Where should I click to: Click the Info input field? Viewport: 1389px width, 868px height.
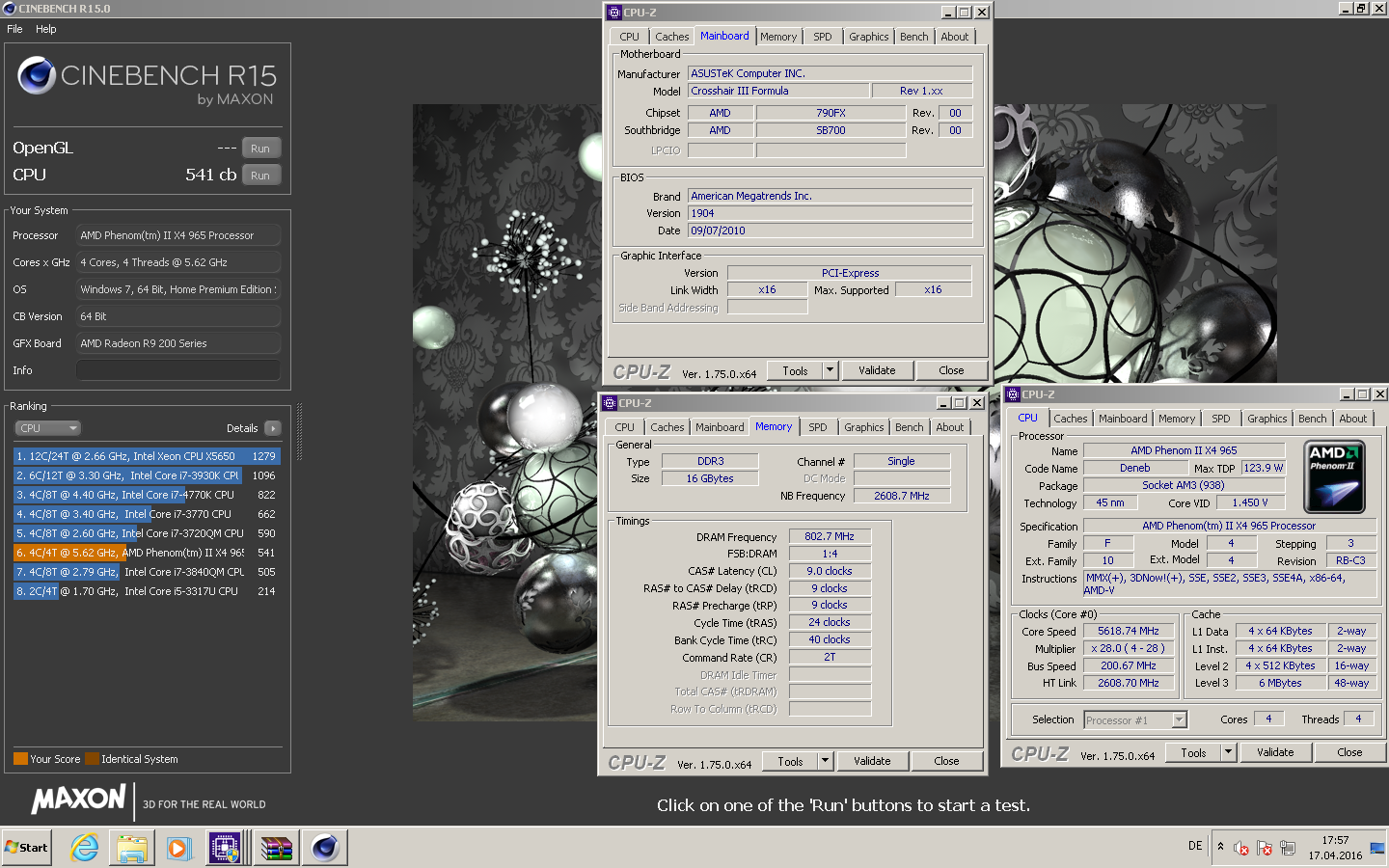178,370
